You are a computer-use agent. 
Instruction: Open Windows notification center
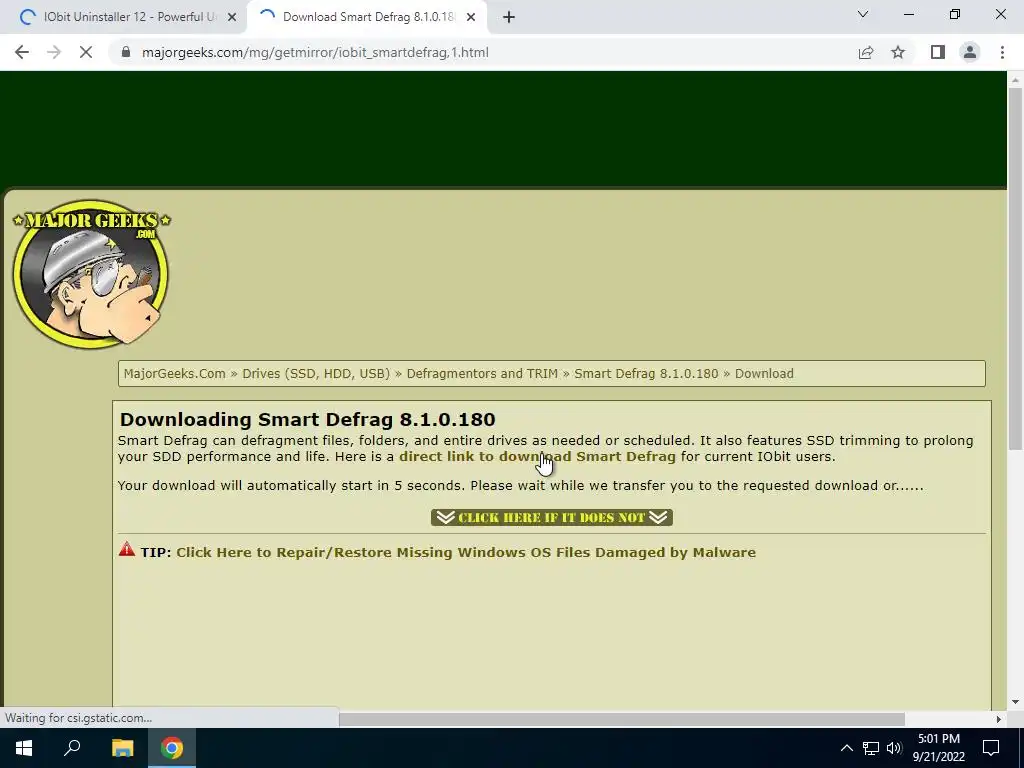(991, 748)
